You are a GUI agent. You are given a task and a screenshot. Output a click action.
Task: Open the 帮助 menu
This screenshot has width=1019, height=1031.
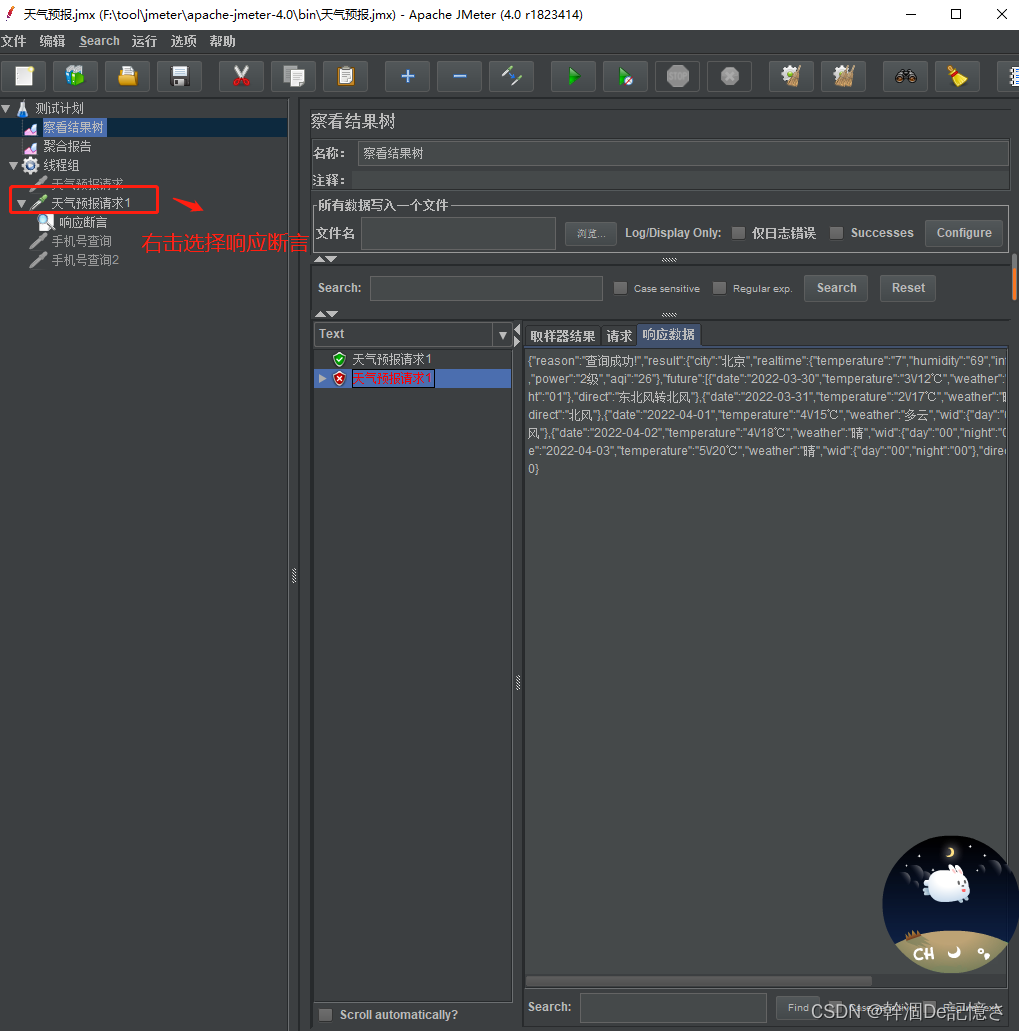(222, 41)
